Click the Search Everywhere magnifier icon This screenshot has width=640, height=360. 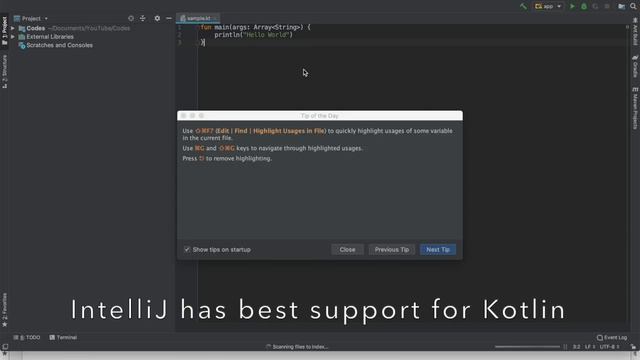(633, 6)
